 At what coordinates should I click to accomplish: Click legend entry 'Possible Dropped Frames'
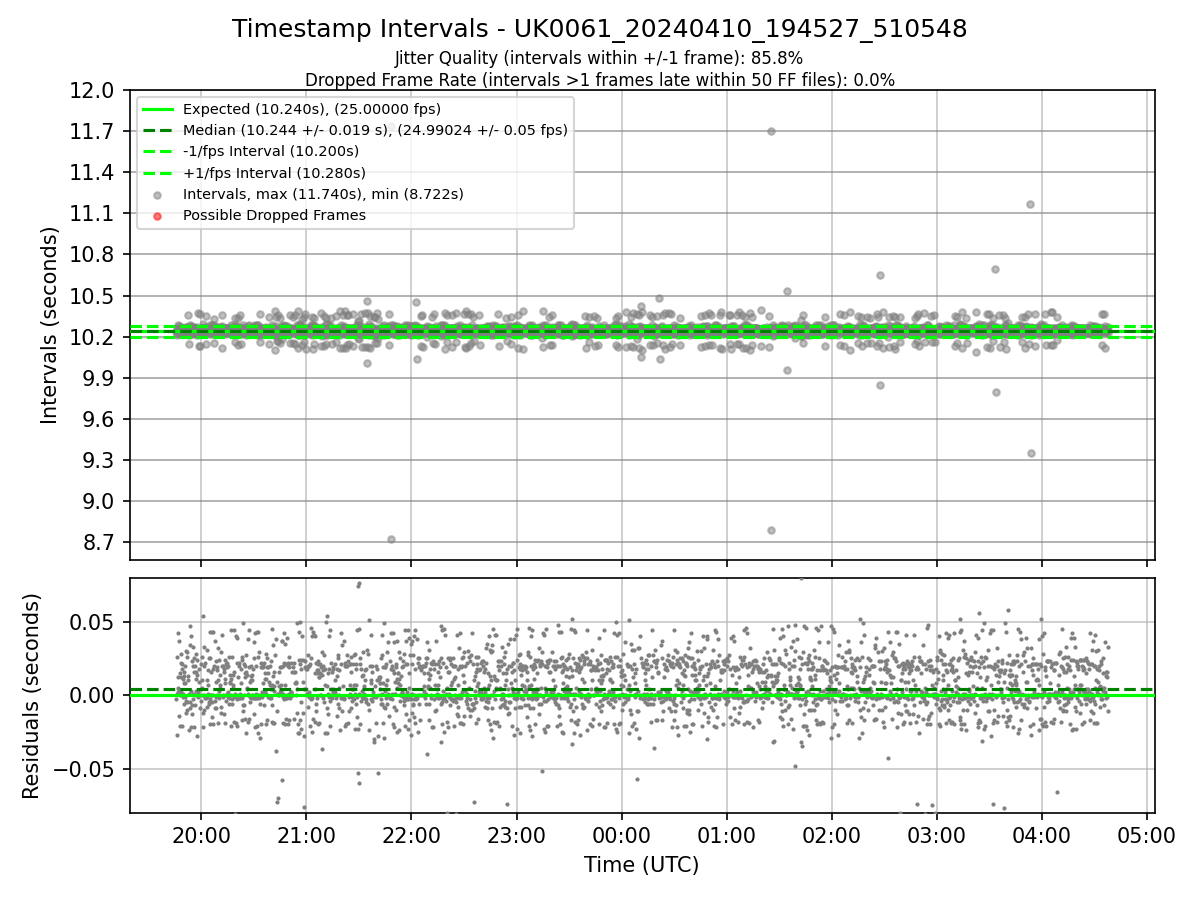pos(274,215)
